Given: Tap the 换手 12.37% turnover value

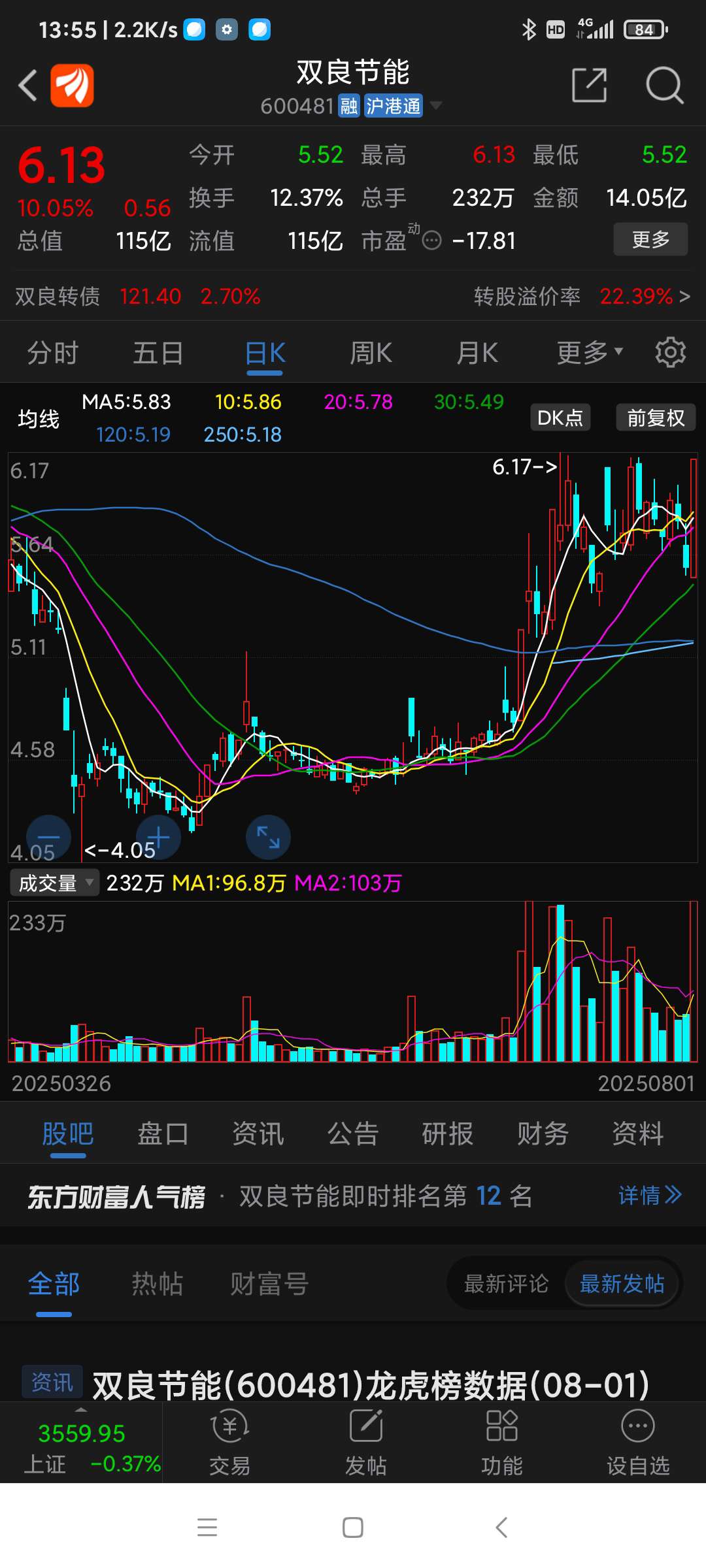Looking at the screenshot, I should 307,197.
